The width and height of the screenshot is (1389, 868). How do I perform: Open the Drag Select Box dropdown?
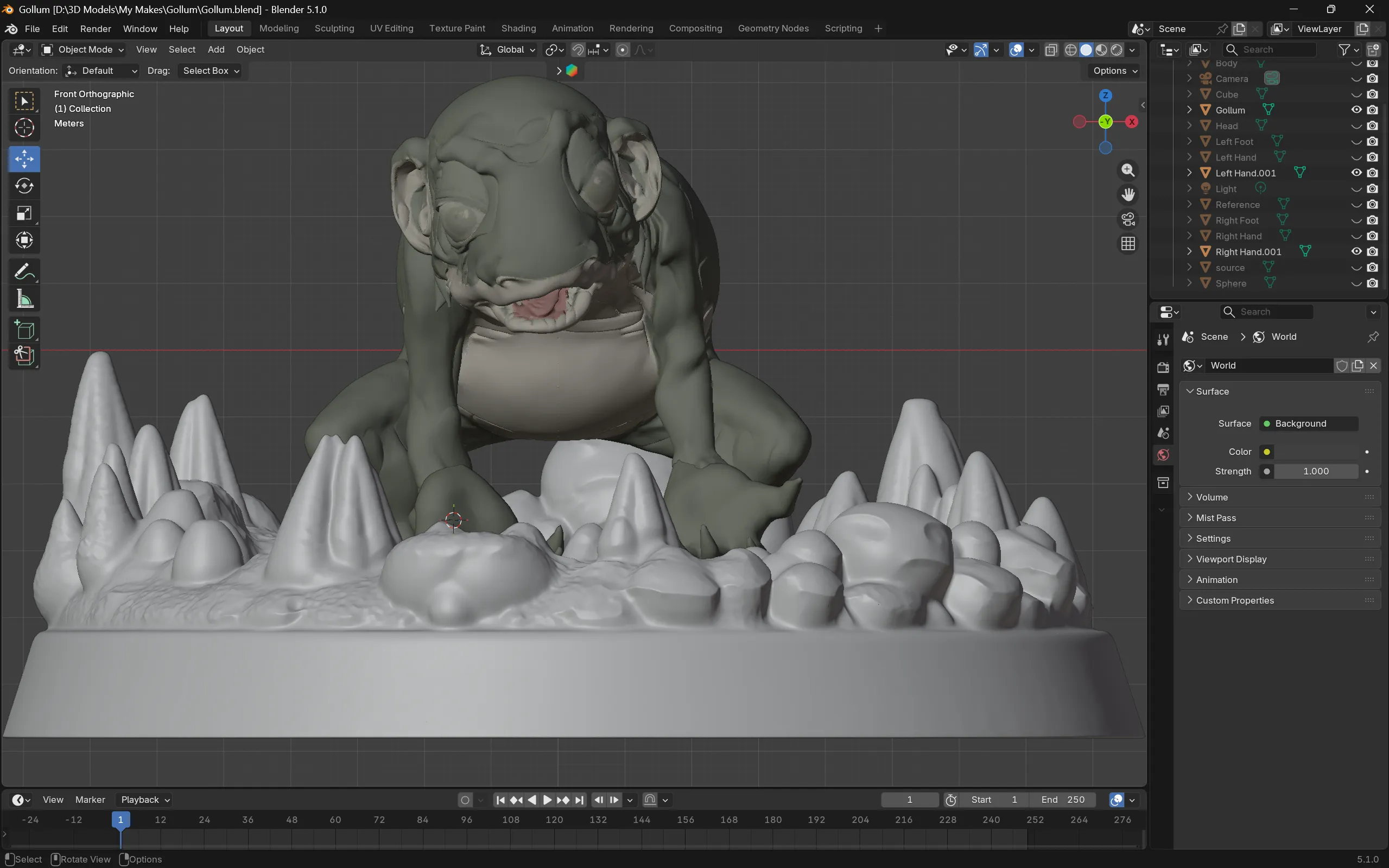pos(210,71)
